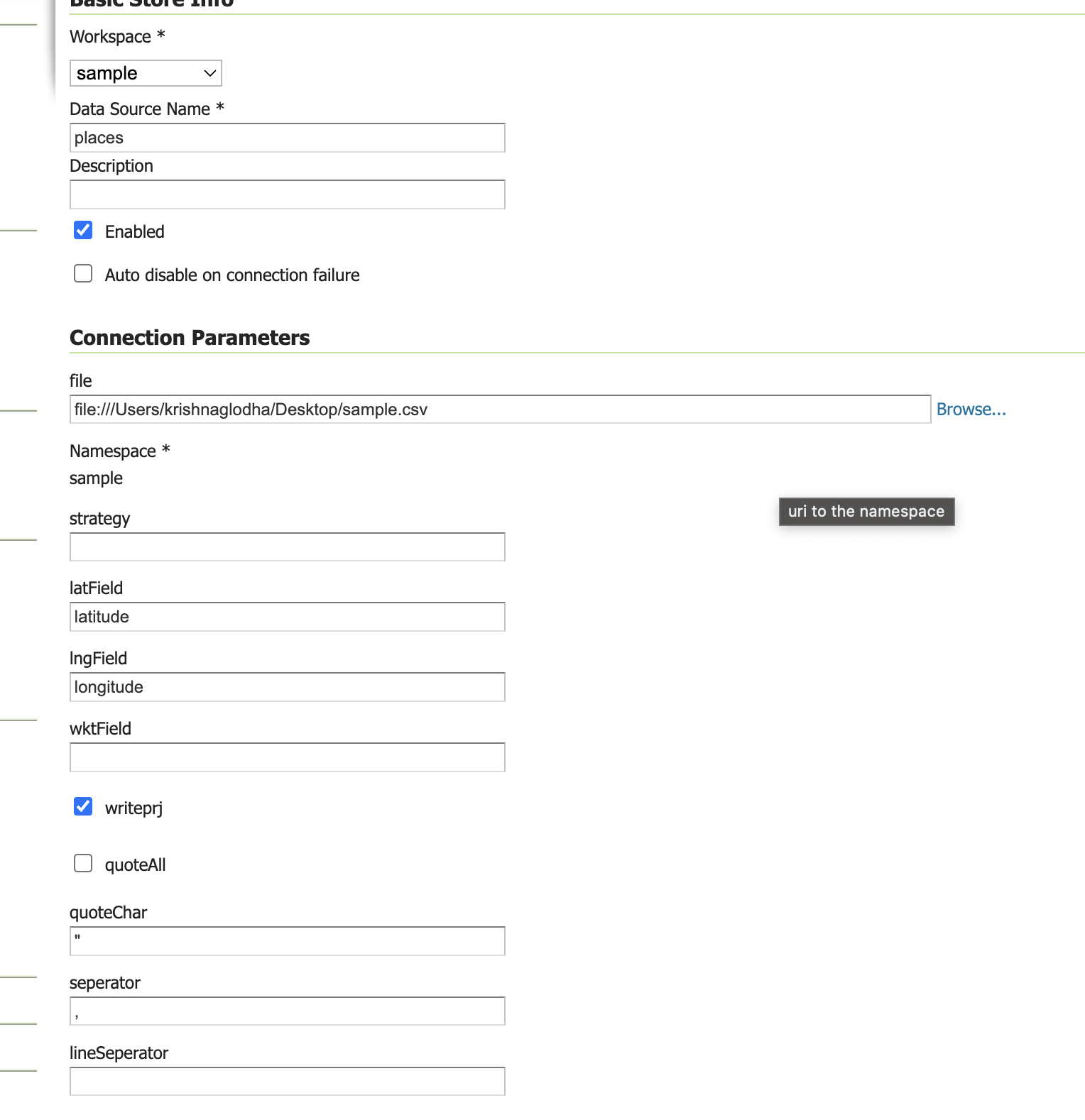Click the 'uri to the namespace' tooltip
The width and height of the screenshot is (1085, 1120).
(x=866, y=512)
